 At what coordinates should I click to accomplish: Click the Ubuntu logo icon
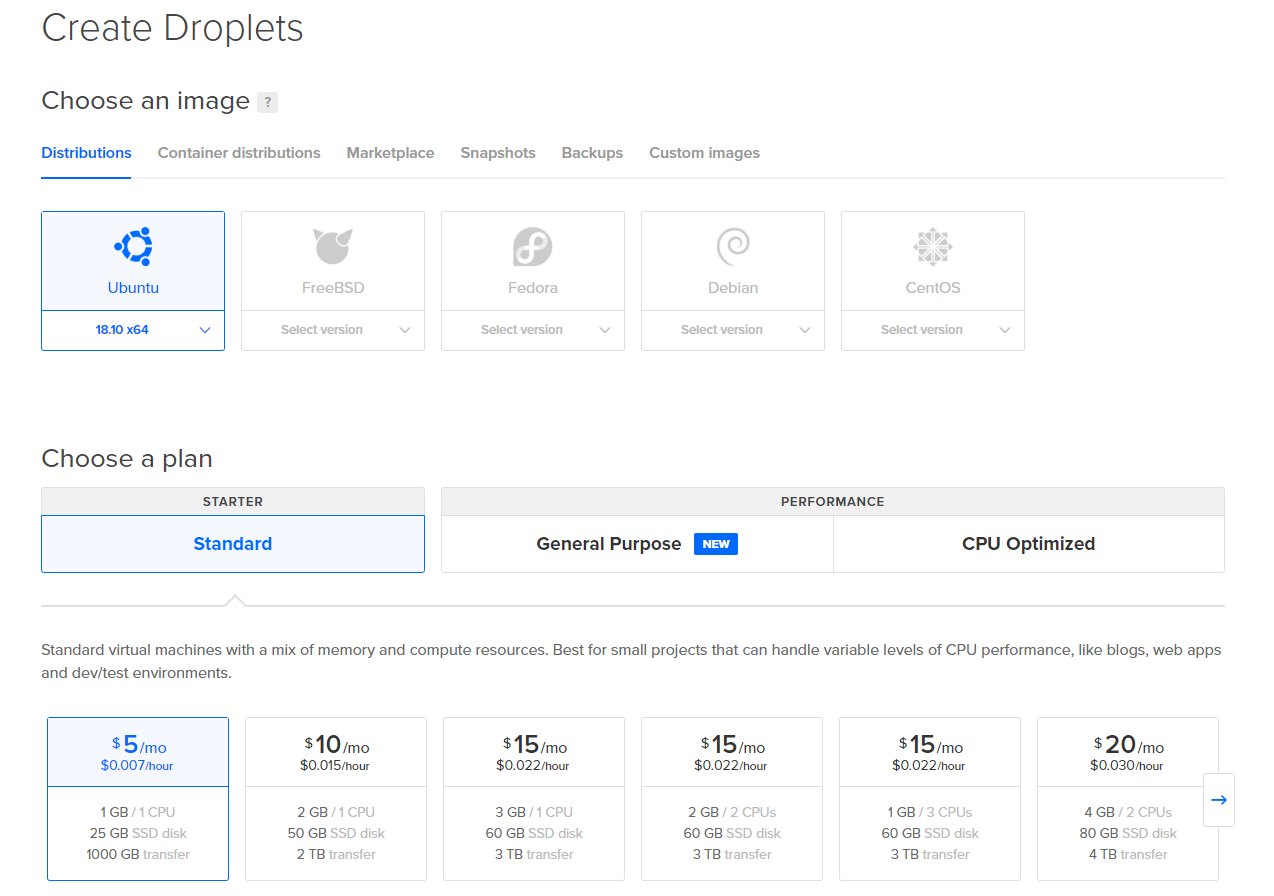[133, 246]
